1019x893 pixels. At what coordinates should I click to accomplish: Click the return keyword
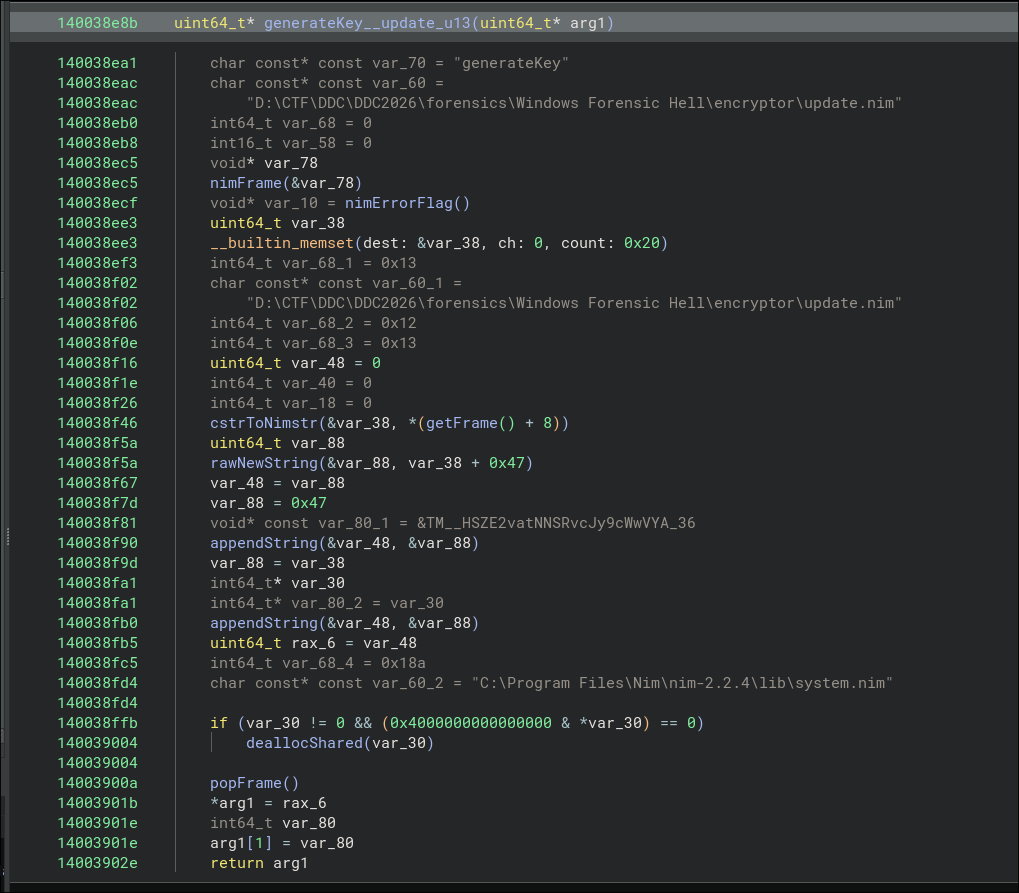click(x=237, y=863)
